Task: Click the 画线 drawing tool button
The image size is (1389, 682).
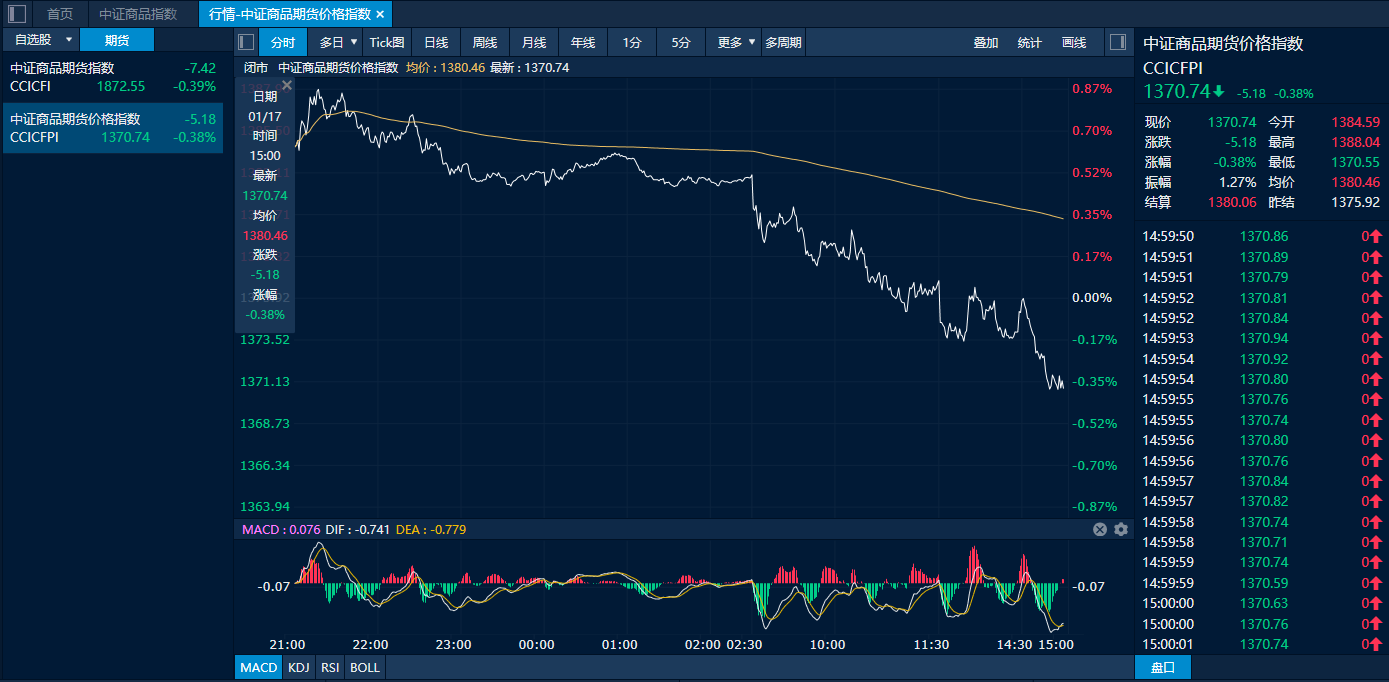Action: click(1074, 42)
